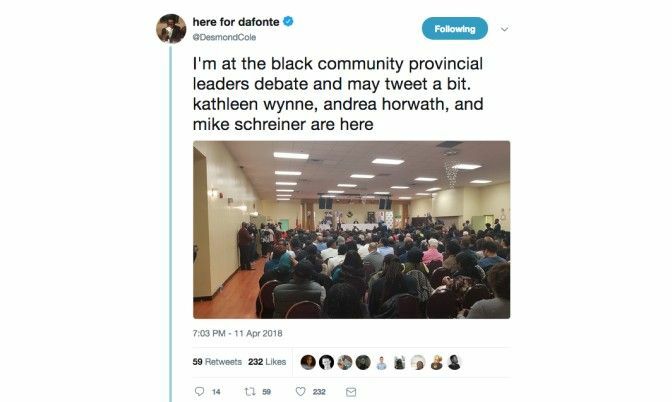Click the first liker's avatar

[308, 363]
